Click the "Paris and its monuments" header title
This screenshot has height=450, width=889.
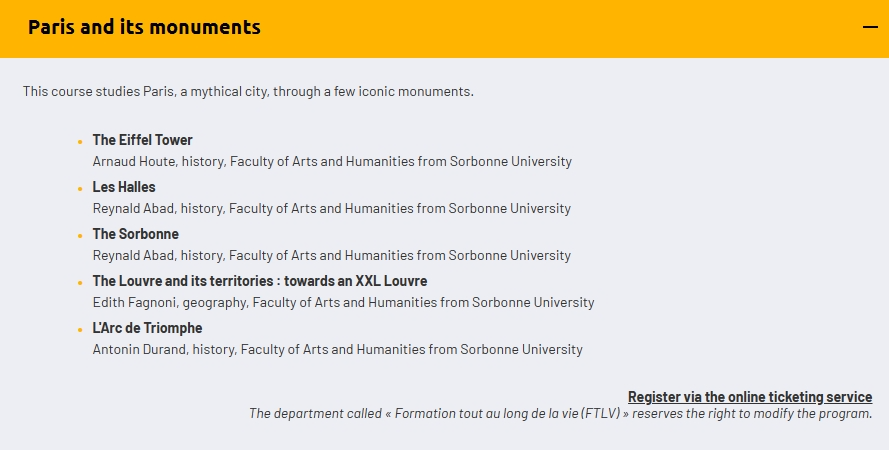[144, 27]
